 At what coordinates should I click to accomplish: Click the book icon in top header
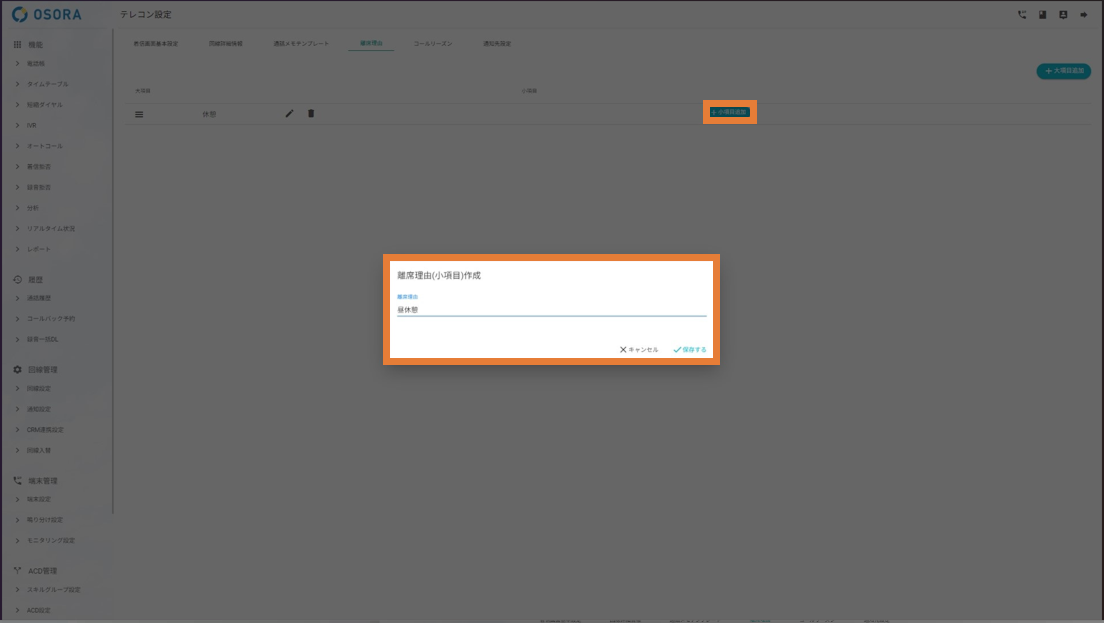click(1042, 15)
